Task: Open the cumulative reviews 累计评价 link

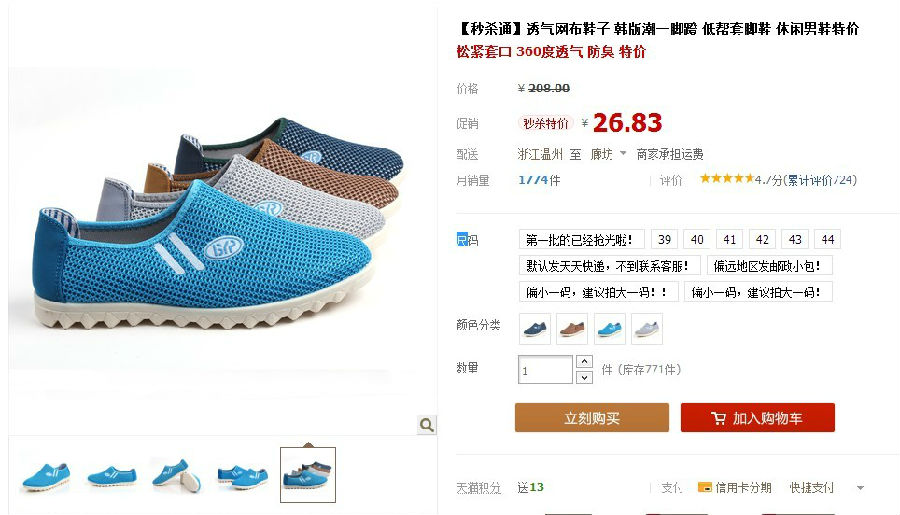Action: 821,180
